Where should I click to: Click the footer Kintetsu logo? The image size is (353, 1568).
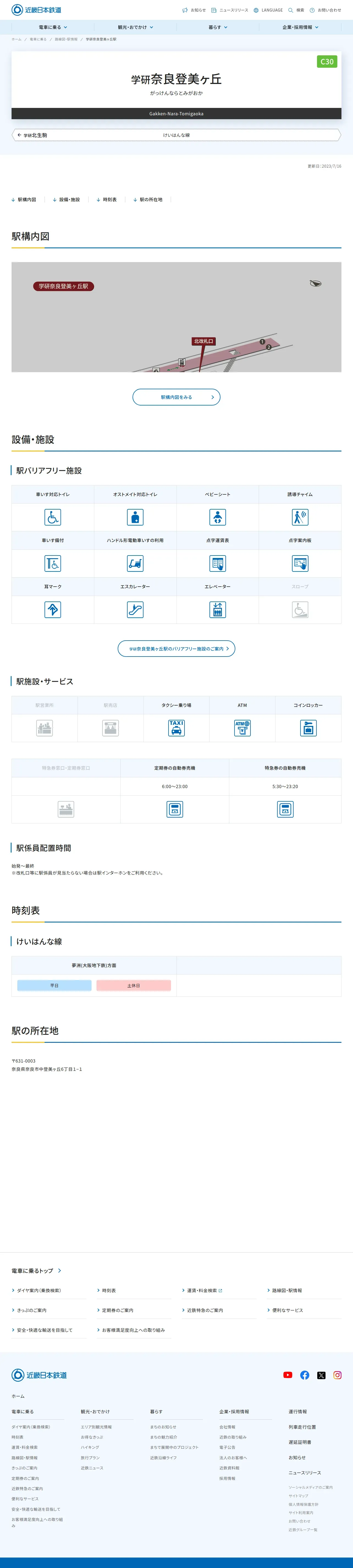tap(39, 1375)
